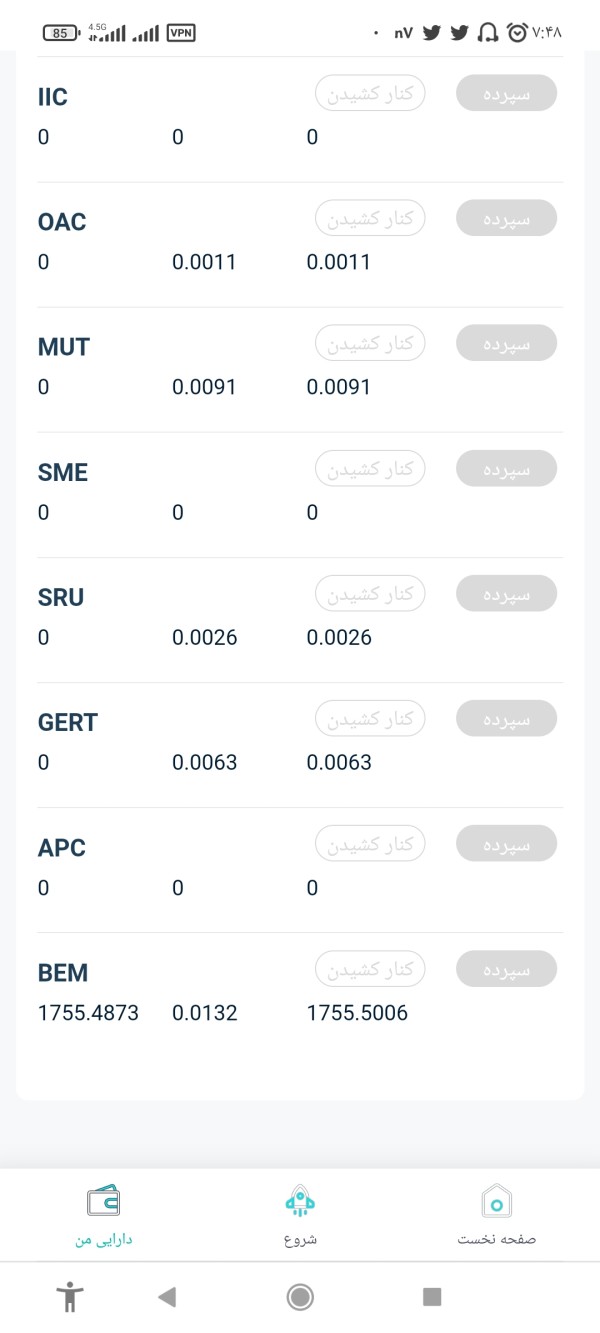The width and height of the screenshot is (600, 1333).
Task: Switch to the صفحه نخست tab label
Action: pyautogui.click(x=497, y=1240)
